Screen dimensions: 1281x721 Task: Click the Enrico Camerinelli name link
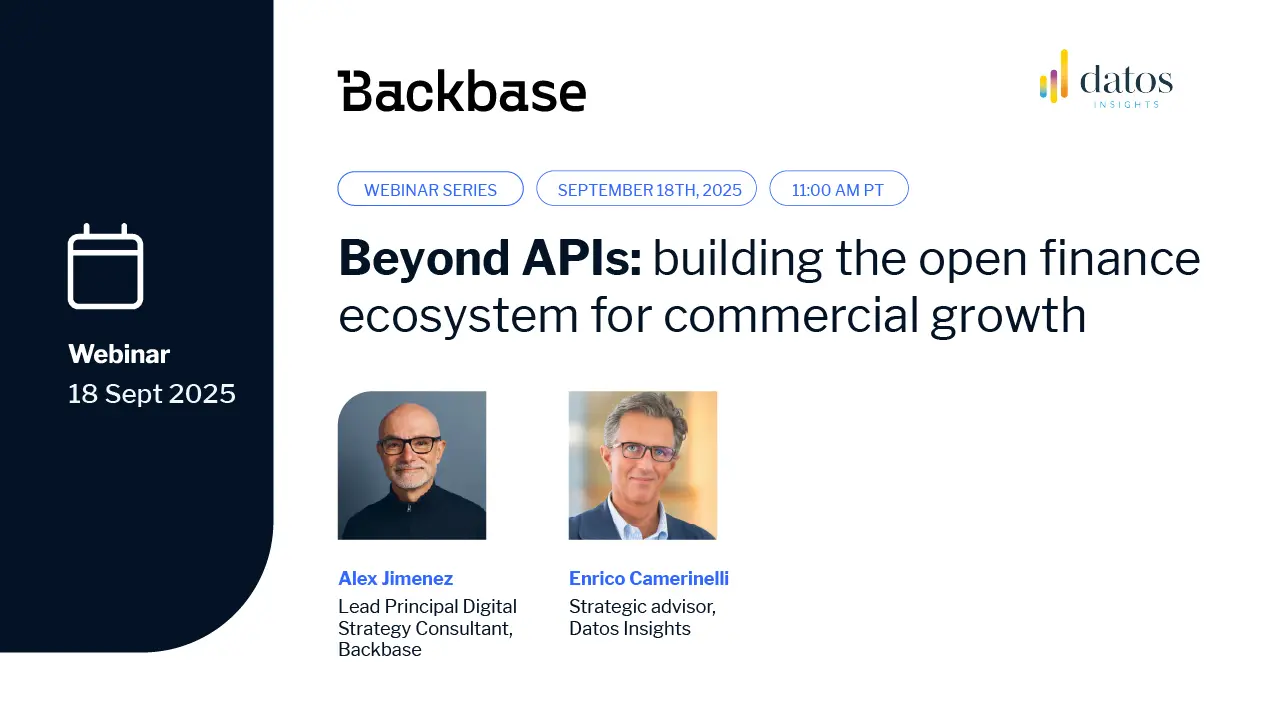tap(649, 578)
